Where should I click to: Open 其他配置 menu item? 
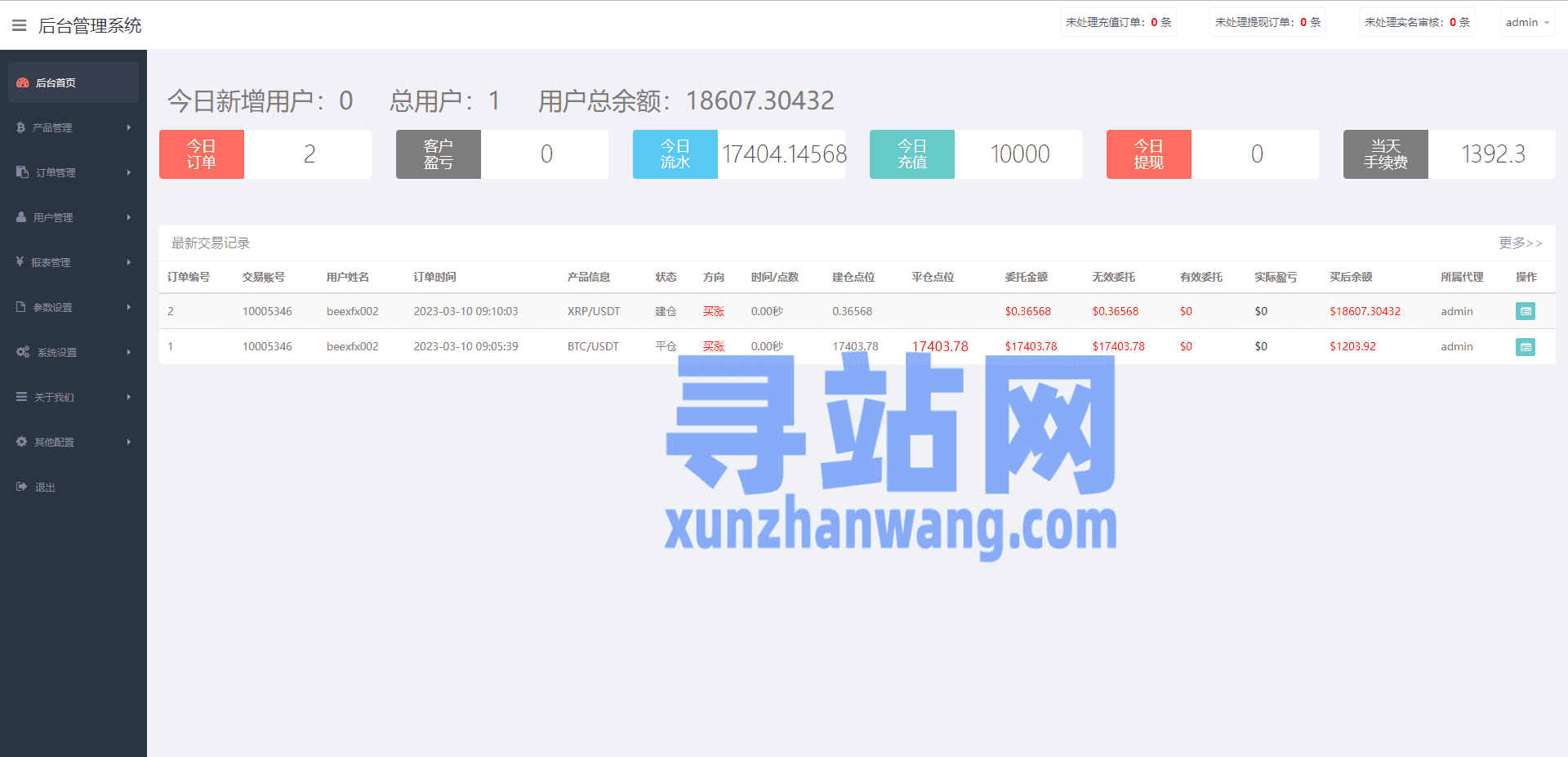(x=73, y=442)
